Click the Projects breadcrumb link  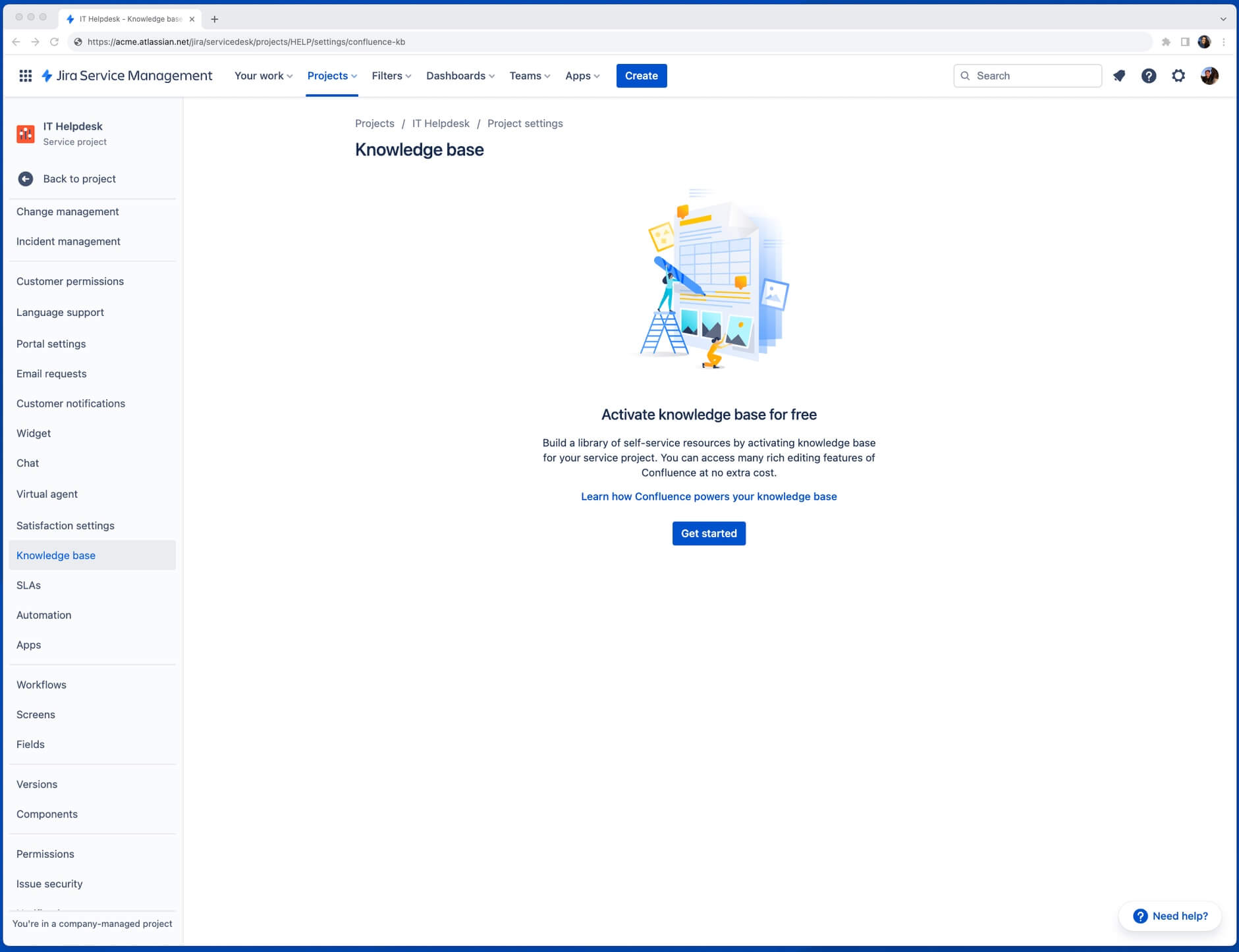click(374, 123)
